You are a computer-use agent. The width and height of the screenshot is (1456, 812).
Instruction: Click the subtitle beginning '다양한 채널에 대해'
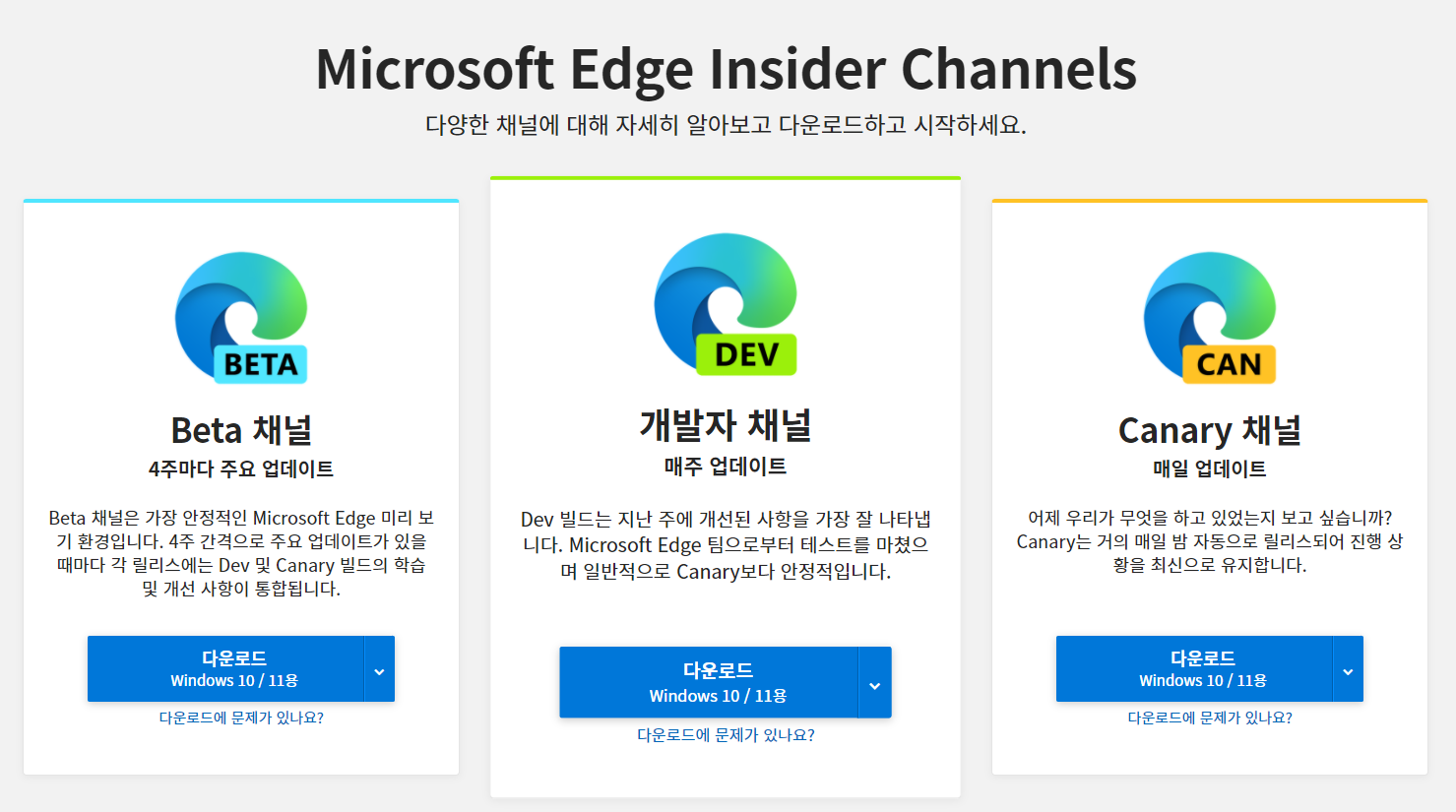pyautogui.click(x=727, y=125)
